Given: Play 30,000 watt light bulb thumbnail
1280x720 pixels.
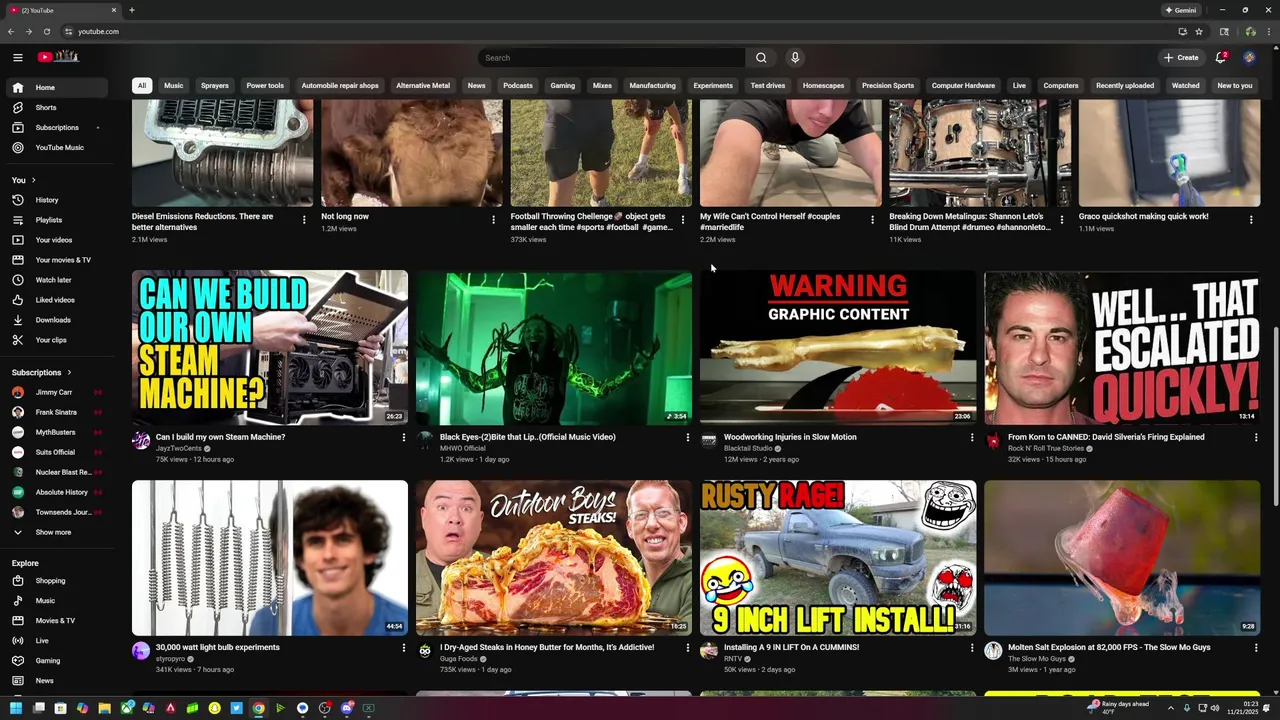Looking at the screenshot, I should click(270, 558).
